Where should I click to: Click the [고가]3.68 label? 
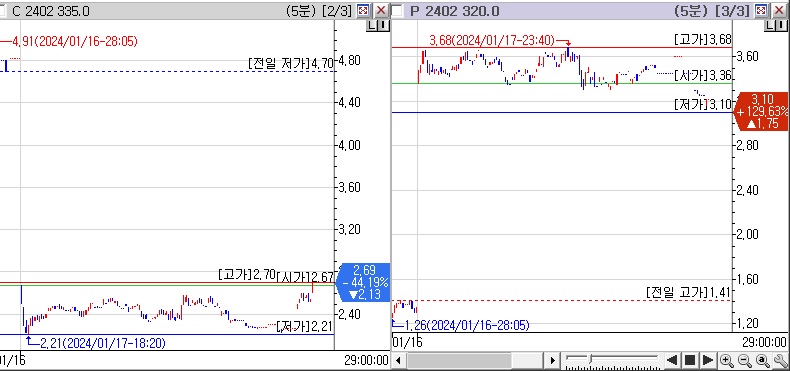coord(703,39)
